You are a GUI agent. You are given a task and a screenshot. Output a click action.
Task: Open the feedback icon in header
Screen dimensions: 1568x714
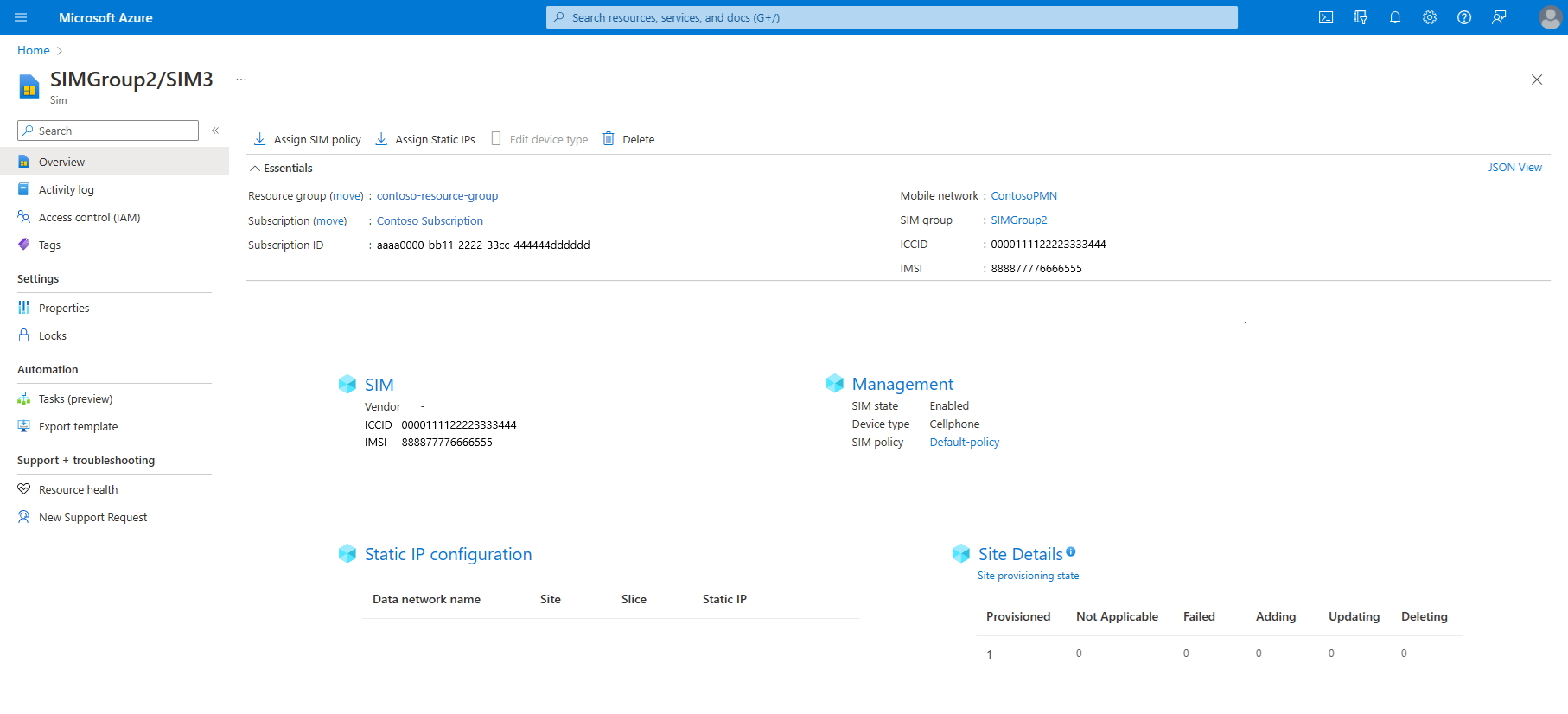1498,17
